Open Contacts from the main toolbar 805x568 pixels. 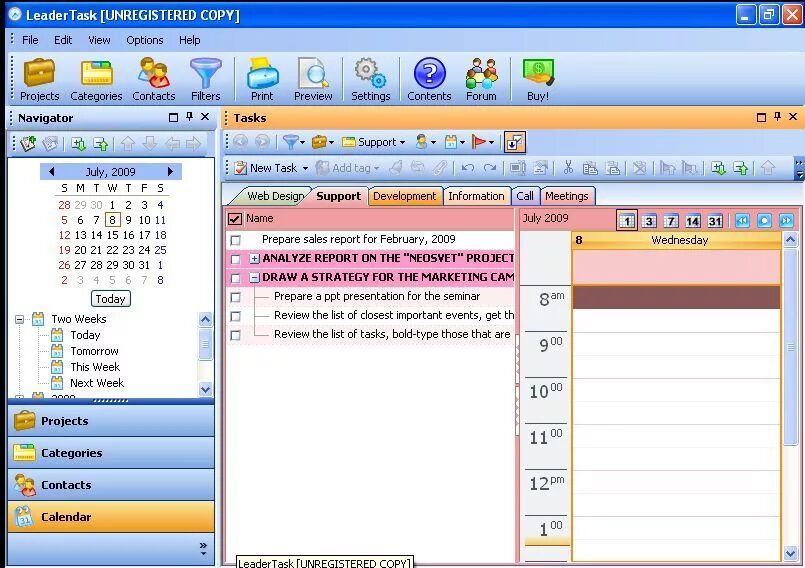tap(154, 80)
